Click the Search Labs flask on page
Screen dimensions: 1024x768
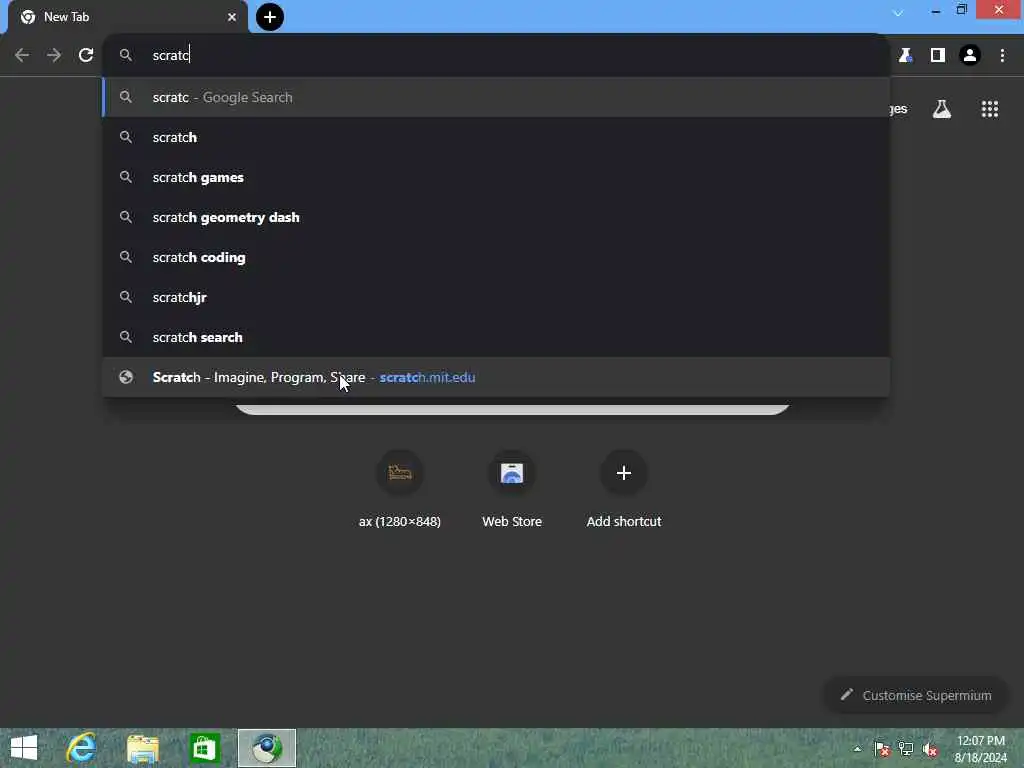click(942, 109)
